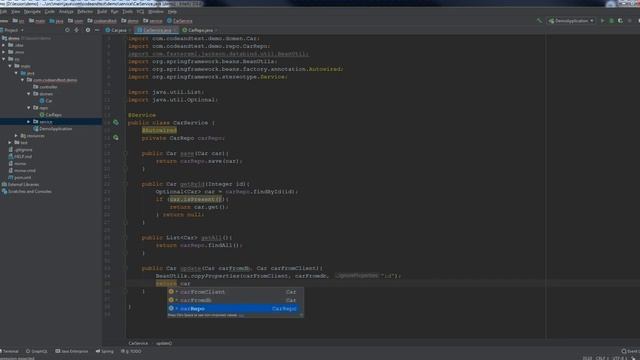Click the main folder breadcrumb
640x360 pixels.
point(37,21)
